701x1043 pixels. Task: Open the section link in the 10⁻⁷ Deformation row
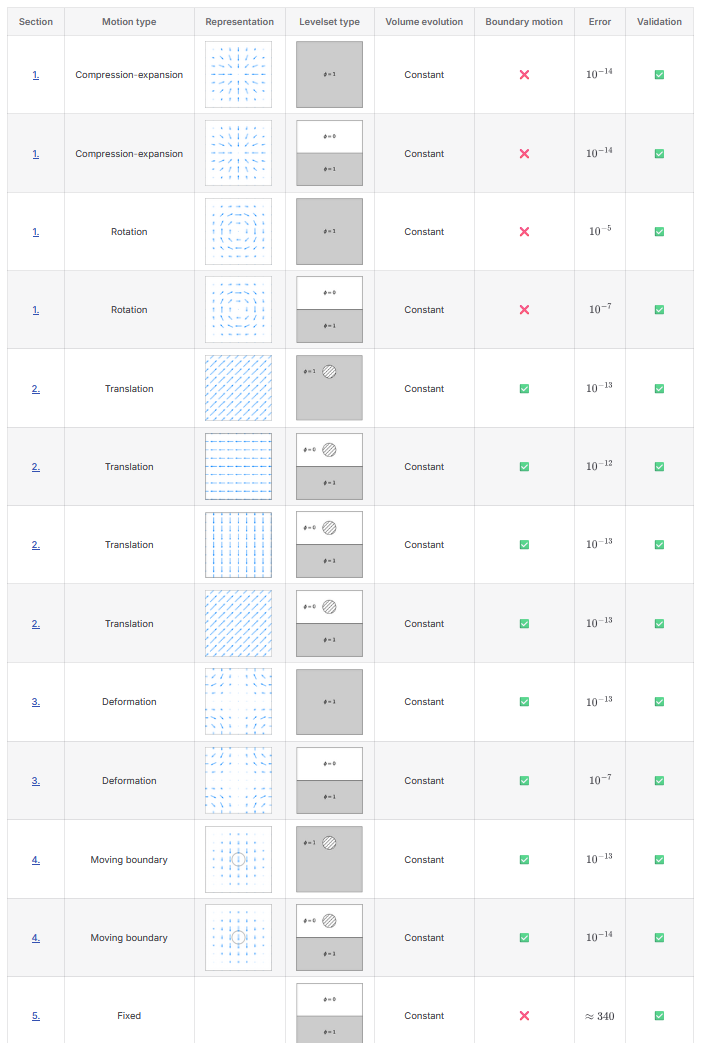(36, 781)
